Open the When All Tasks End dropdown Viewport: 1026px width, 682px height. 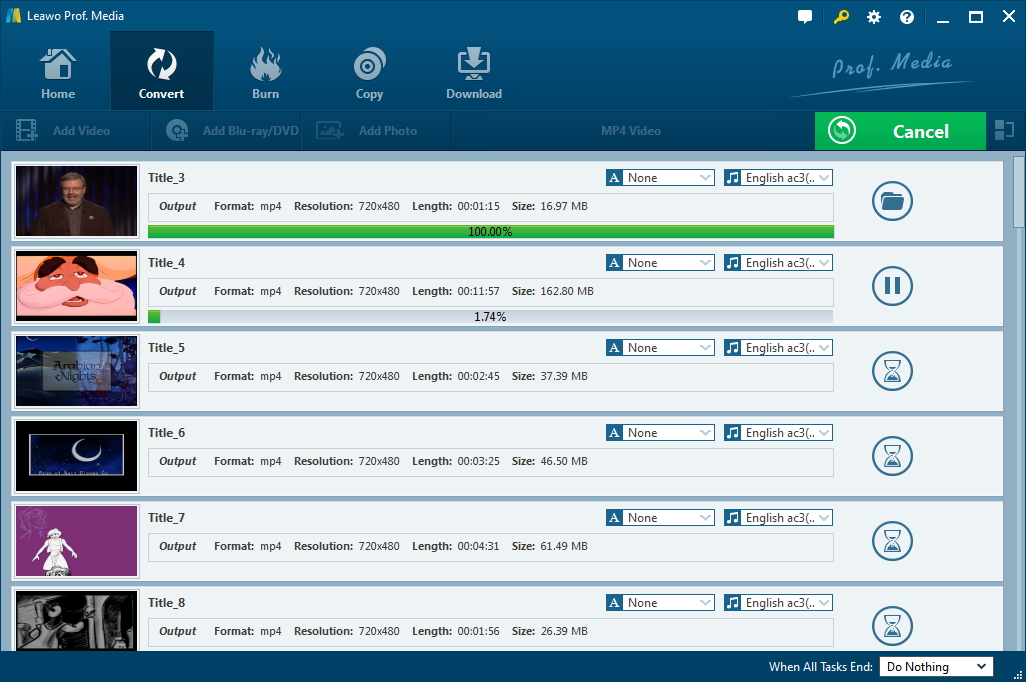[x=936, y=667]
